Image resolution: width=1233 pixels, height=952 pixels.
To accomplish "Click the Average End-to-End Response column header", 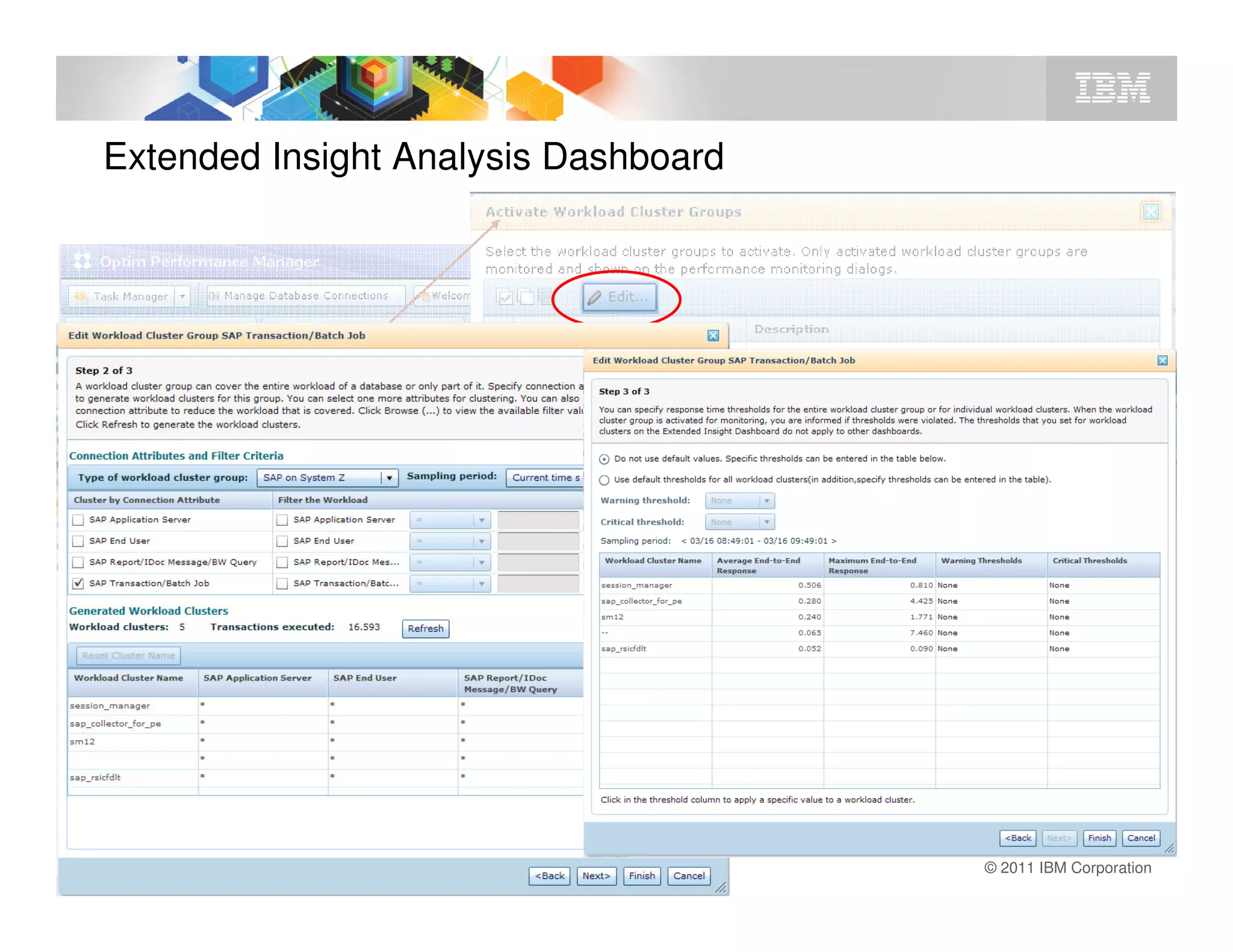I will [x=768, y=565].
